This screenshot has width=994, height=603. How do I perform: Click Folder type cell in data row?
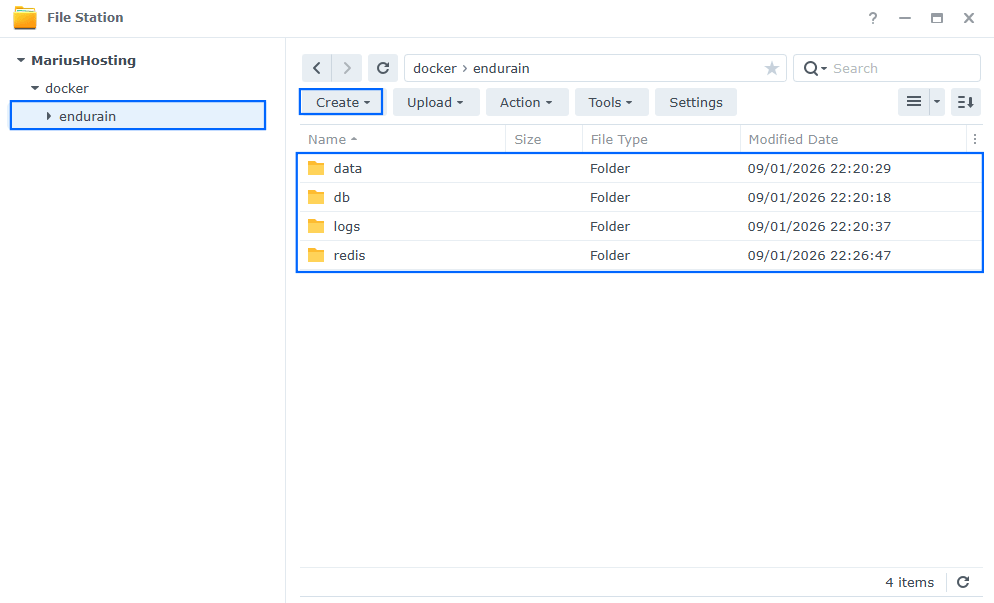610,168
